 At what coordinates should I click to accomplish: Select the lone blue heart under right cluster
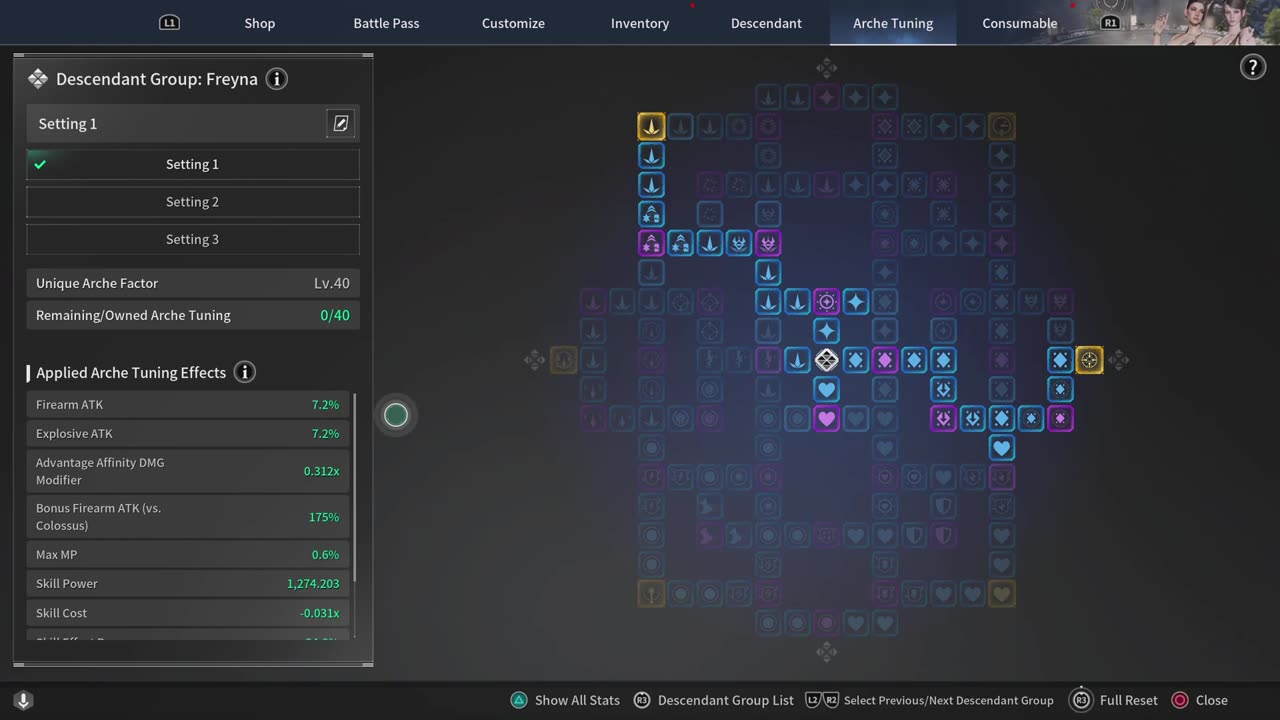tap(1002, 448)
